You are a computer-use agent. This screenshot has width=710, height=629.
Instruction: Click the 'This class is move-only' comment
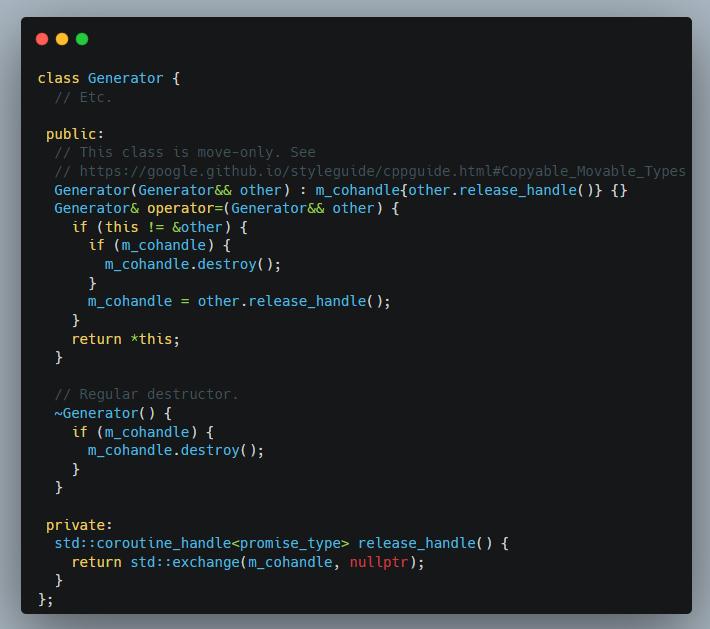coord(185,153)
